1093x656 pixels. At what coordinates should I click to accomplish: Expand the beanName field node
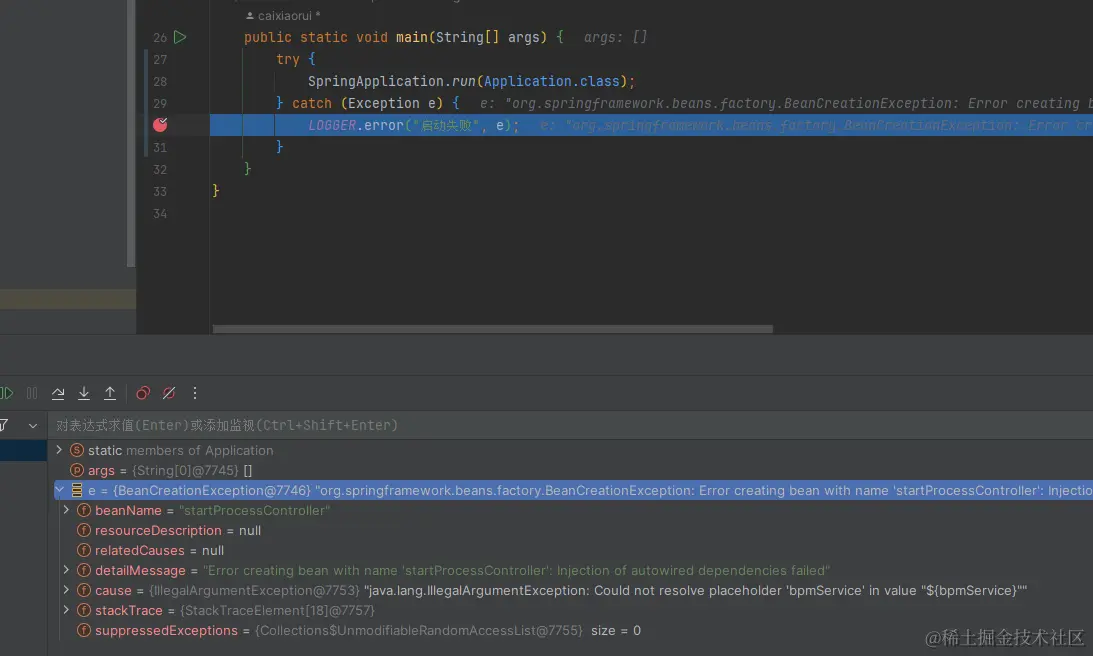point(66,510)
